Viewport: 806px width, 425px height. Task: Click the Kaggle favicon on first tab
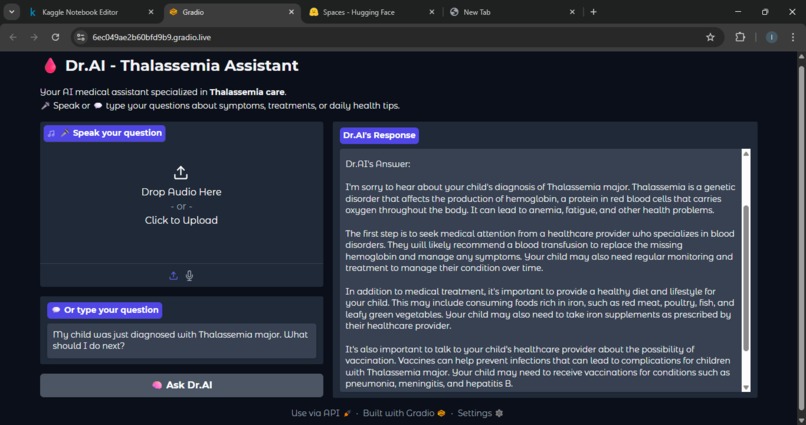(x=32, y=12)
